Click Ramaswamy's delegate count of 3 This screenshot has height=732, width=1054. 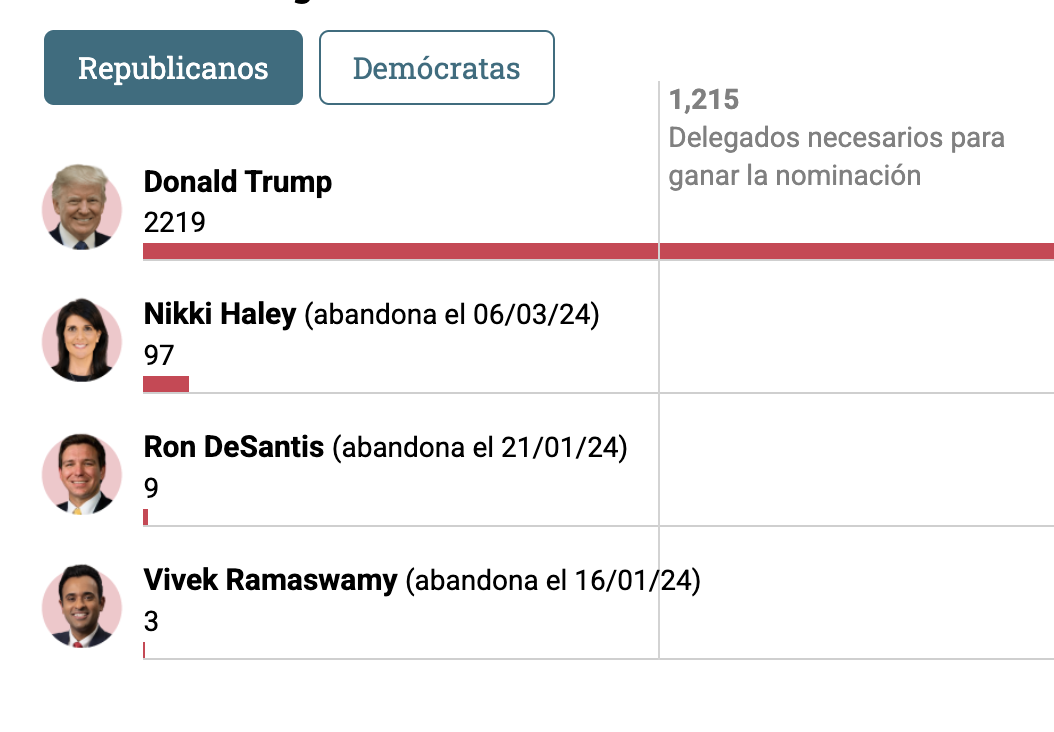[x=151, y=621]
